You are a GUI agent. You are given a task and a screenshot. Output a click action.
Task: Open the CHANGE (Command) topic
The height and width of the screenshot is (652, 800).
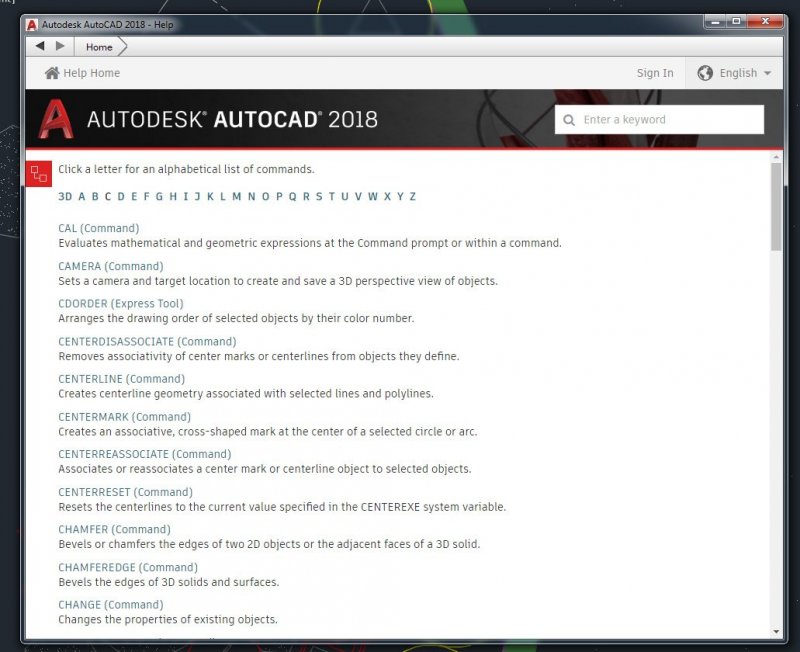point(111,605)
